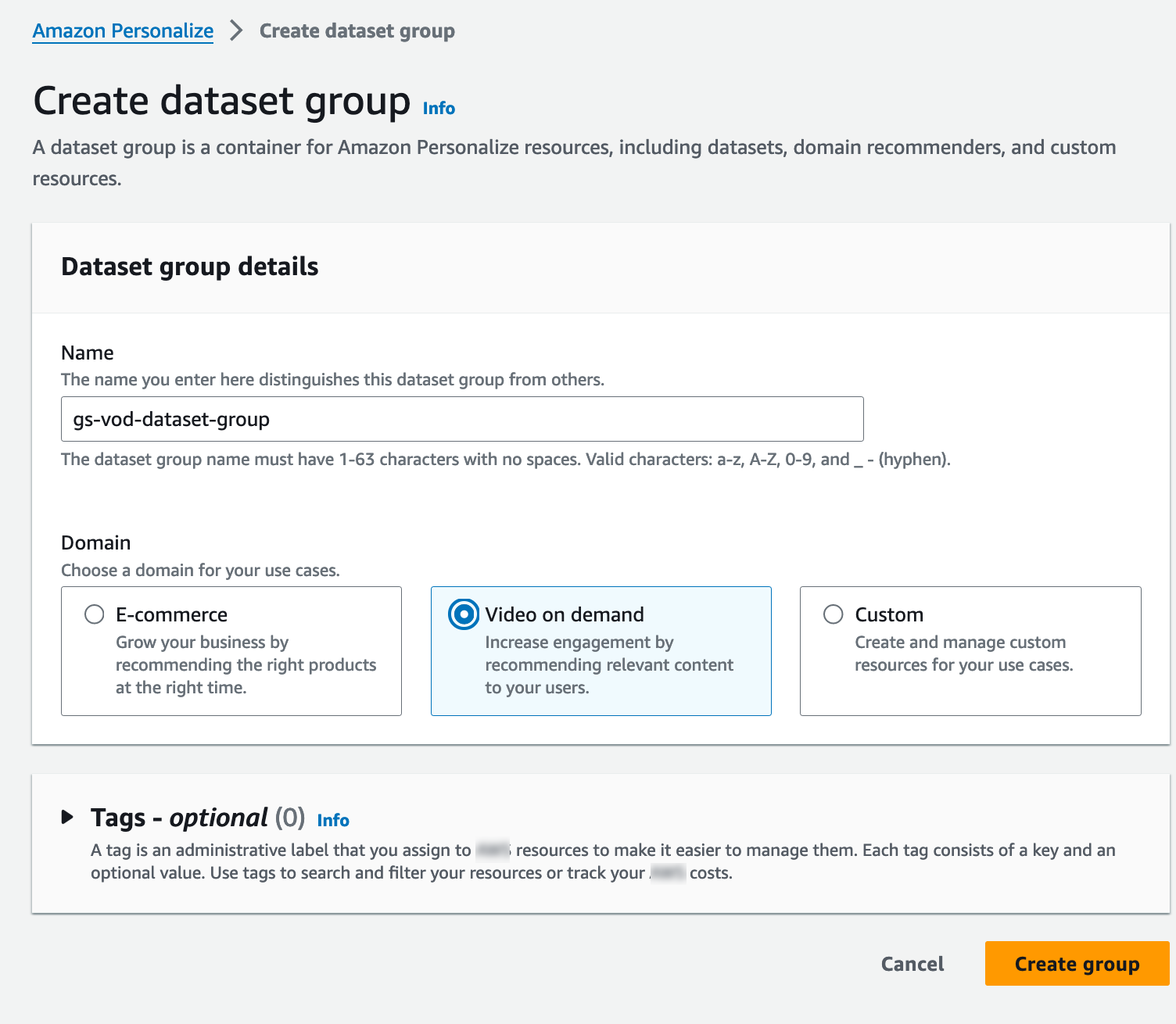Click the Tags disclosure triangle icon
The image size is (1176, 1024).
(67, 818)
